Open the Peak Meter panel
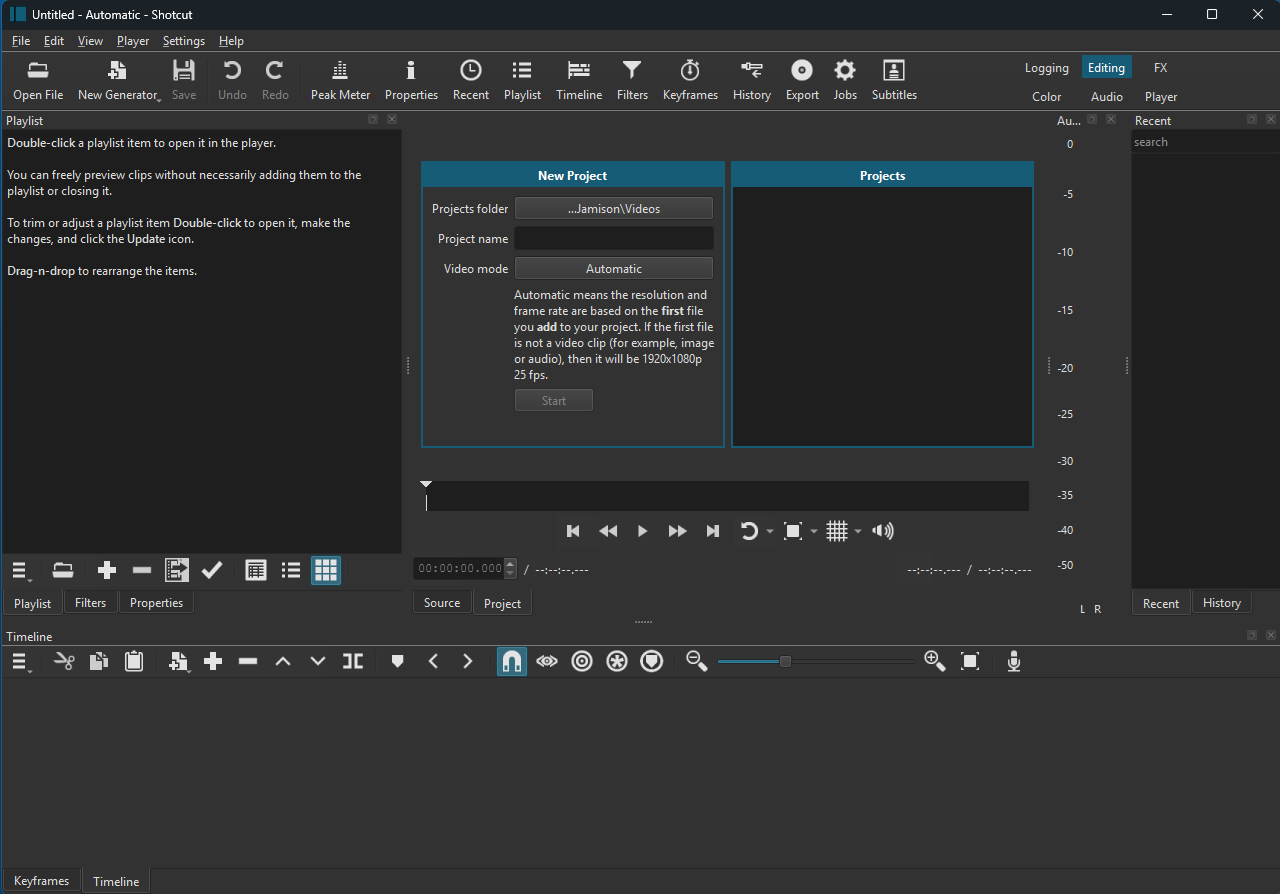The width and height of the screenshot is (1280, 894). pos(340,80)
